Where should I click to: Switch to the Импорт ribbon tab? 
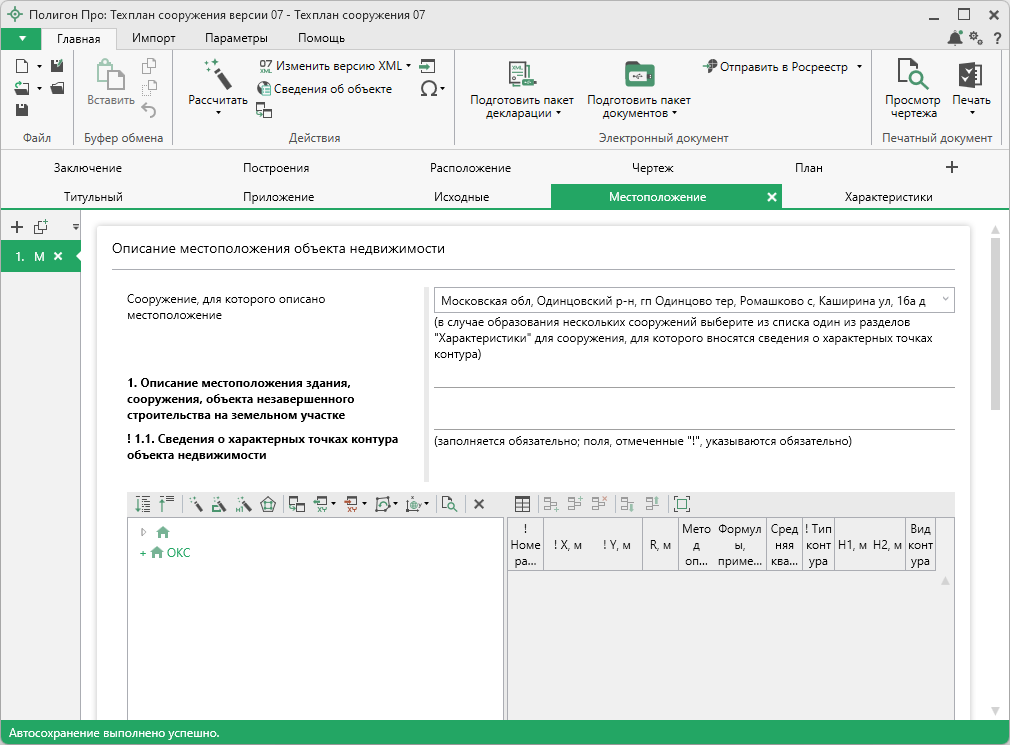click(x=153, y=38)
